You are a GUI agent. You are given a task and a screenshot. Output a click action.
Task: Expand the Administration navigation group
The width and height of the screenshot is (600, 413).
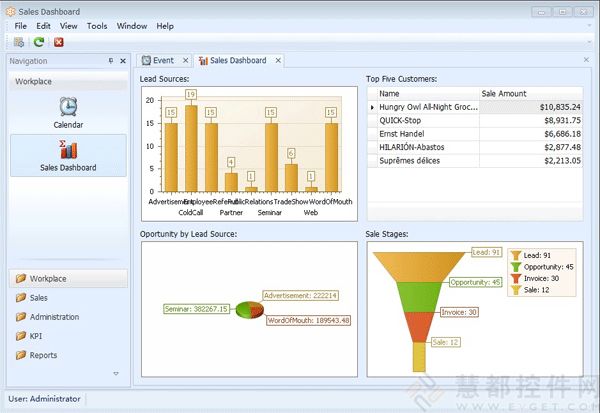coord(54,317)
